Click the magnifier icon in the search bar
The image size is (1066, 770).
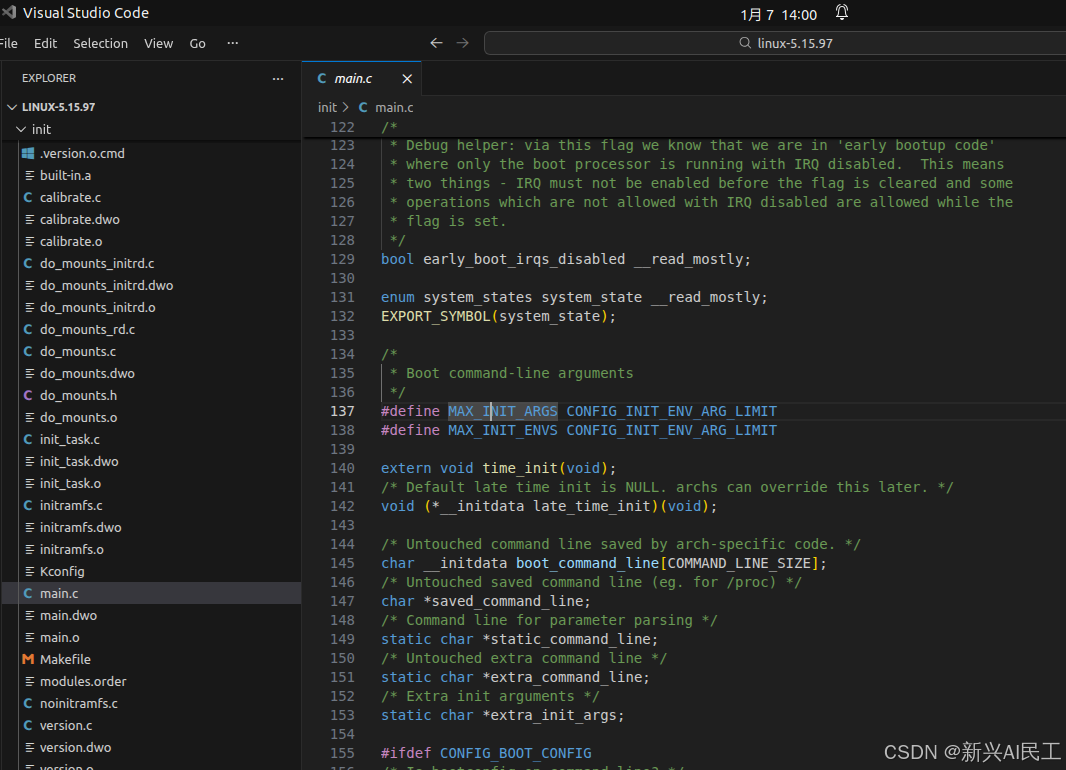pyautogui.click(x=744, y=43)
